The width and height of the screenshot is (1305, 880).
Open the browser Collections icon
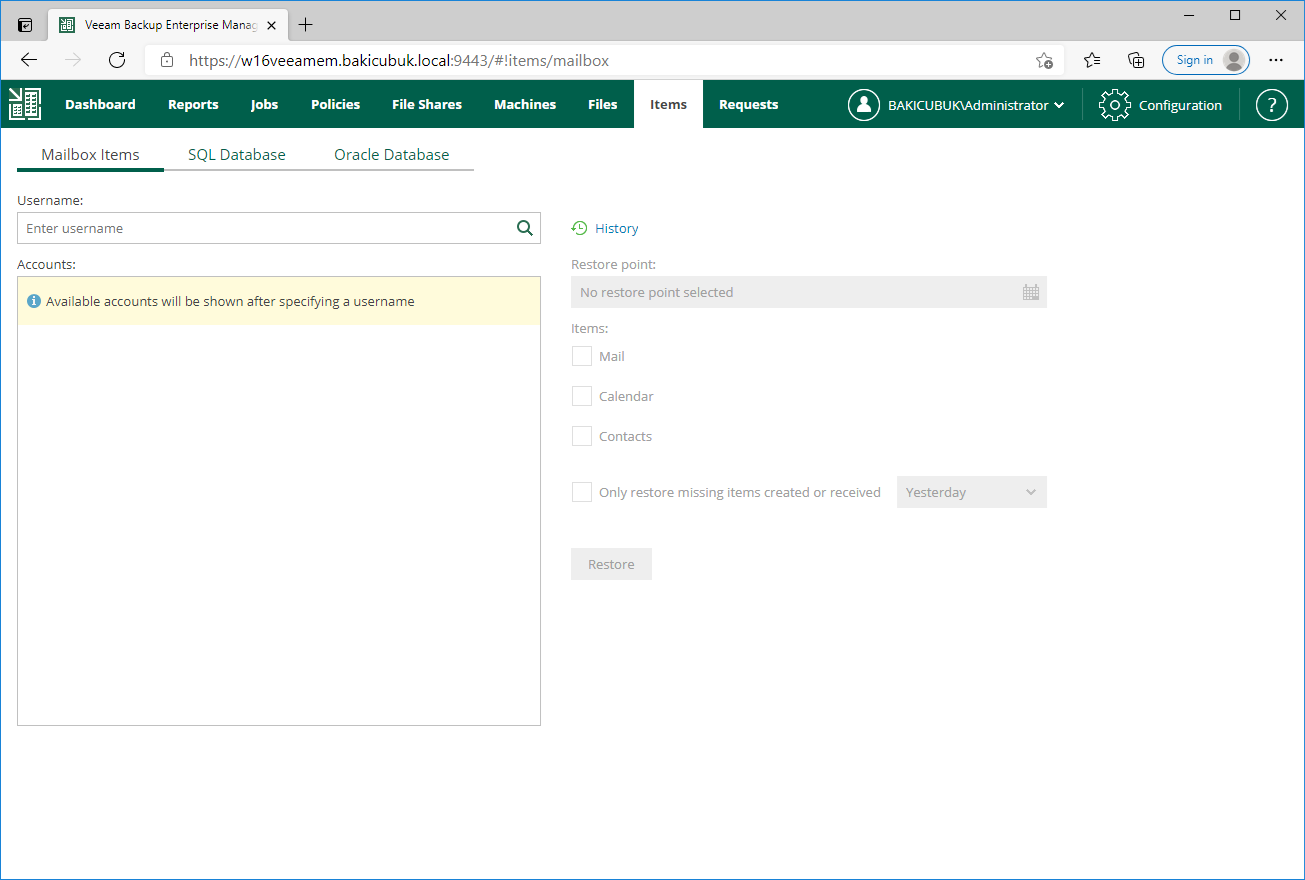coord(1136,60)
